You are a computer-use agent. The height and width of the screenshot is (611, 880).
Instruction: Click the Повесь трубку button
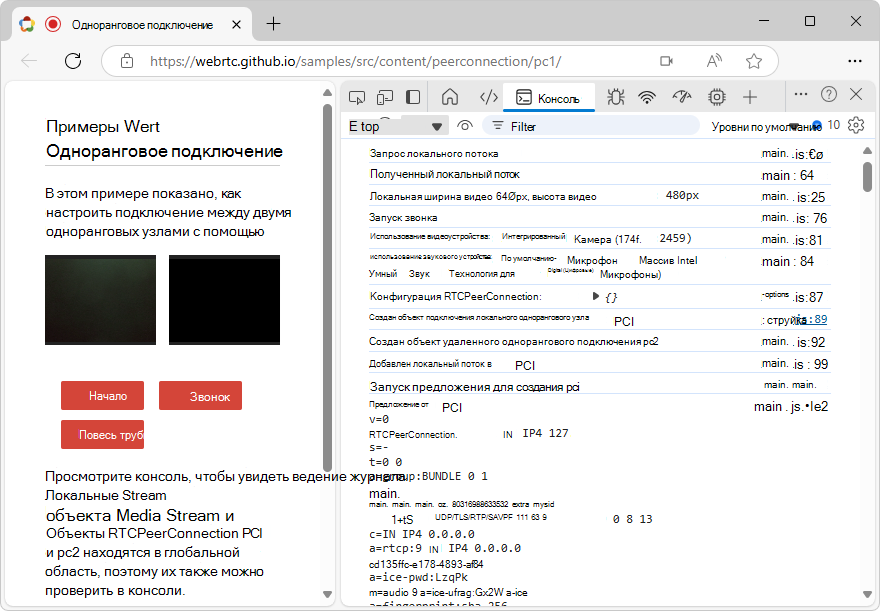point(102,435)
